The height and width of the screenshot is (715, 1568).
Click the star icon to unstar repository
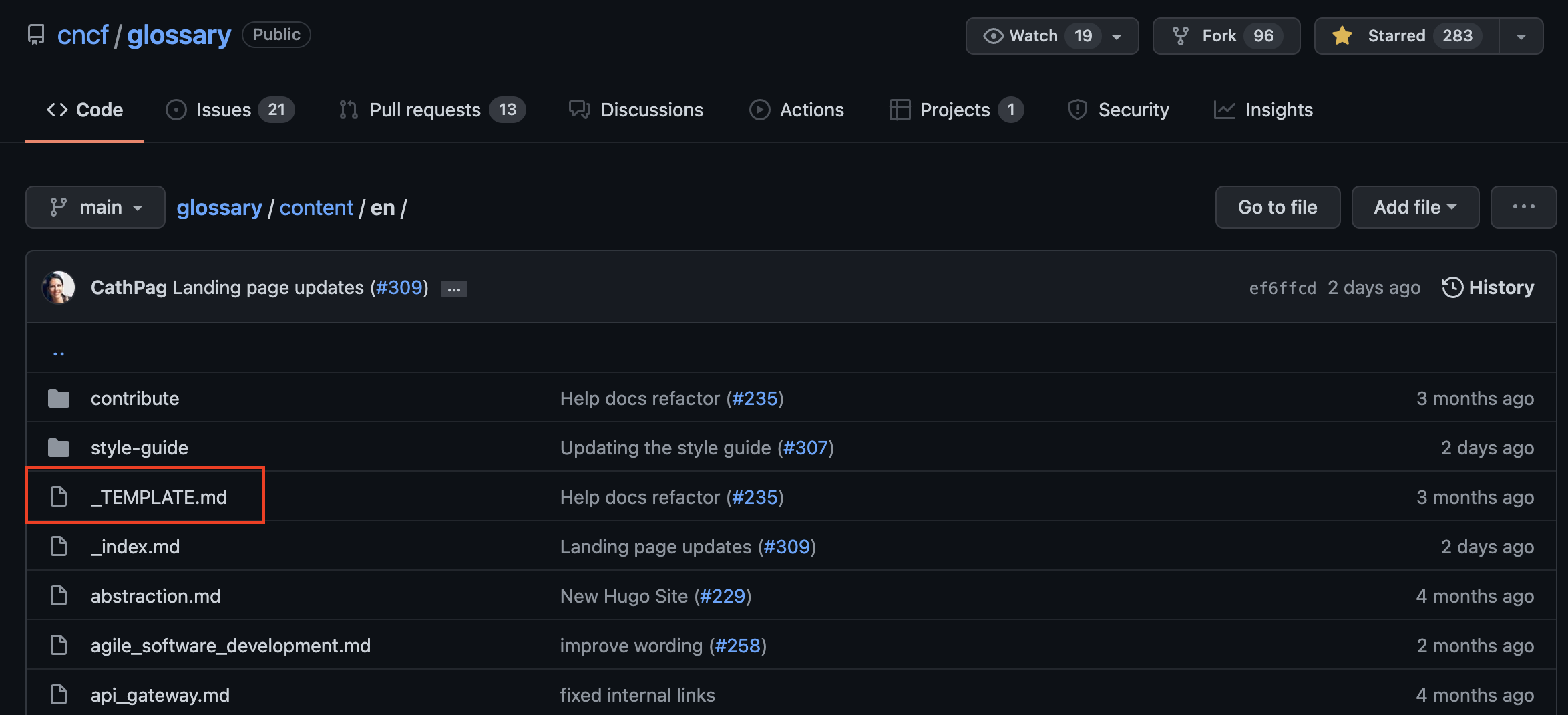1342,36
